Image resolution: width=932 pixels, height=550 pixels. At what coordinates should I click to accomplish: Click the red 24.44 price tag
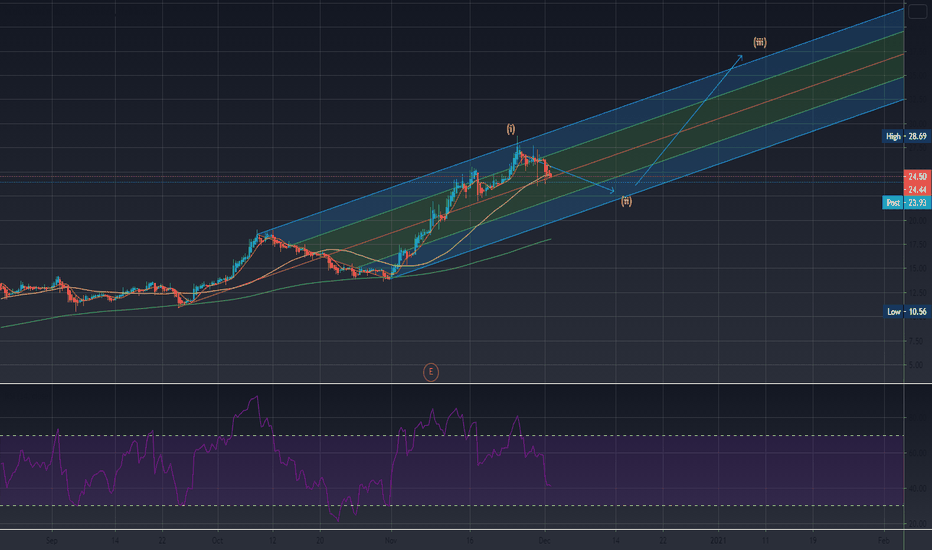coord(917,190)
